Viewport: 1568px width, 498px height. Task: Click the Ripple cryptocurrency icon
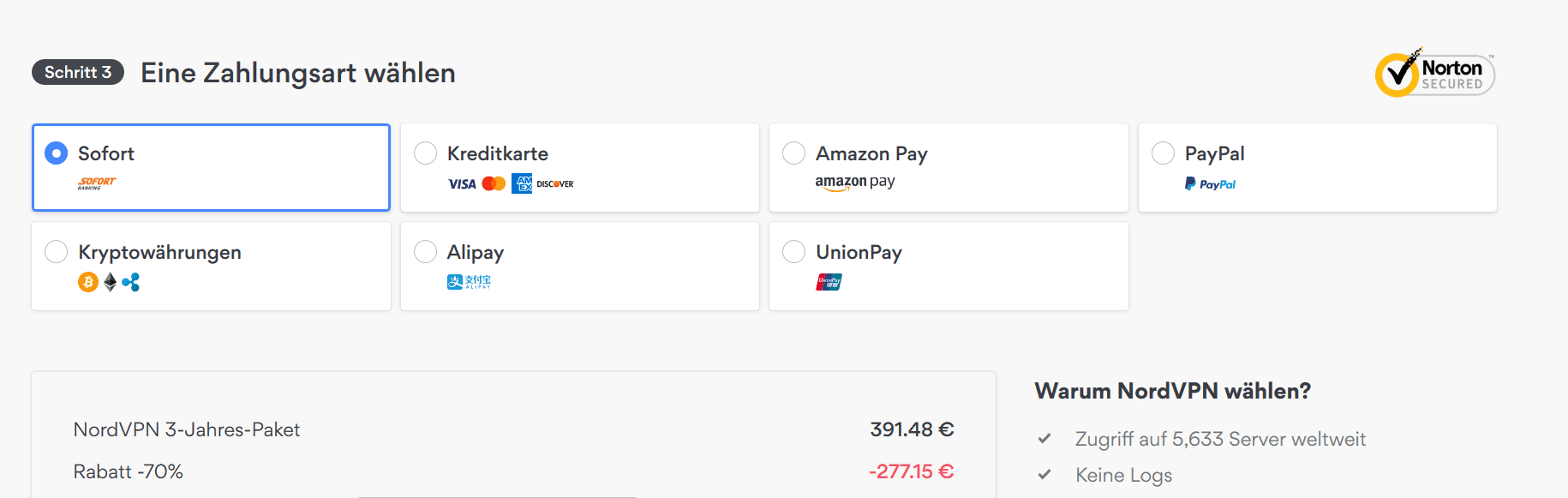(x=130, y=282)
